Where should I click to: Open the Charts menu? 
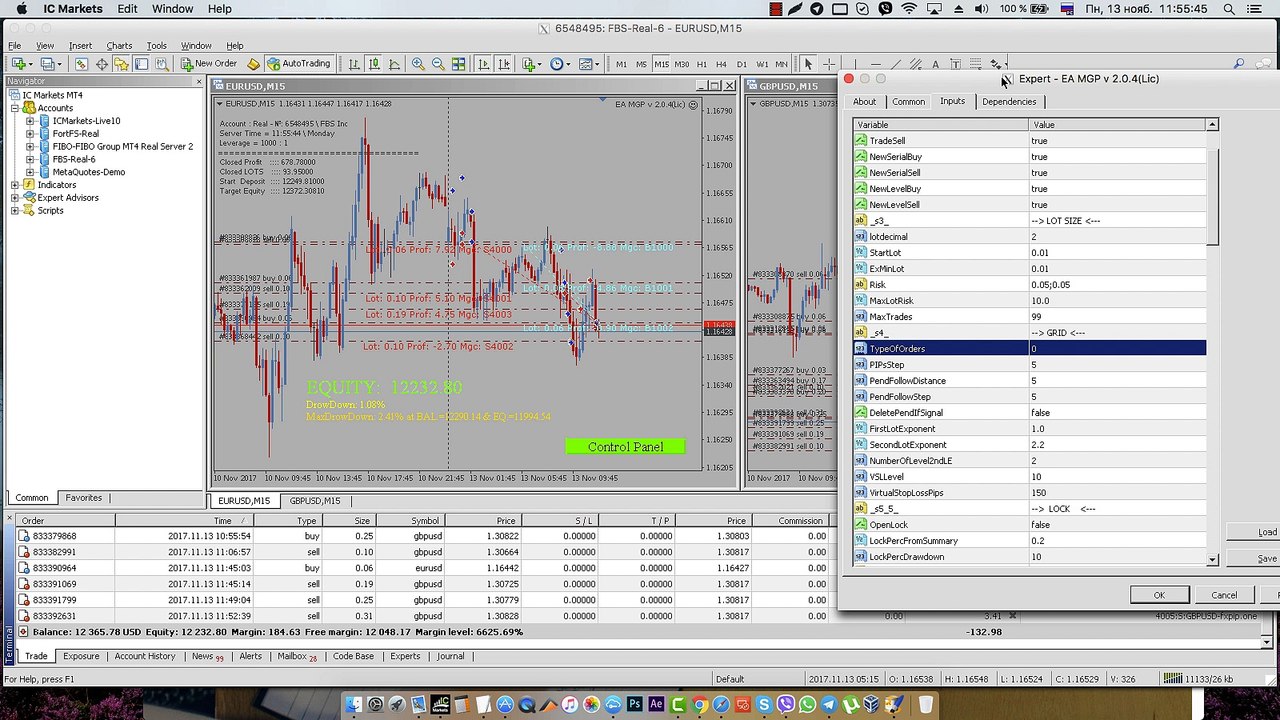[x=119, y=46]
